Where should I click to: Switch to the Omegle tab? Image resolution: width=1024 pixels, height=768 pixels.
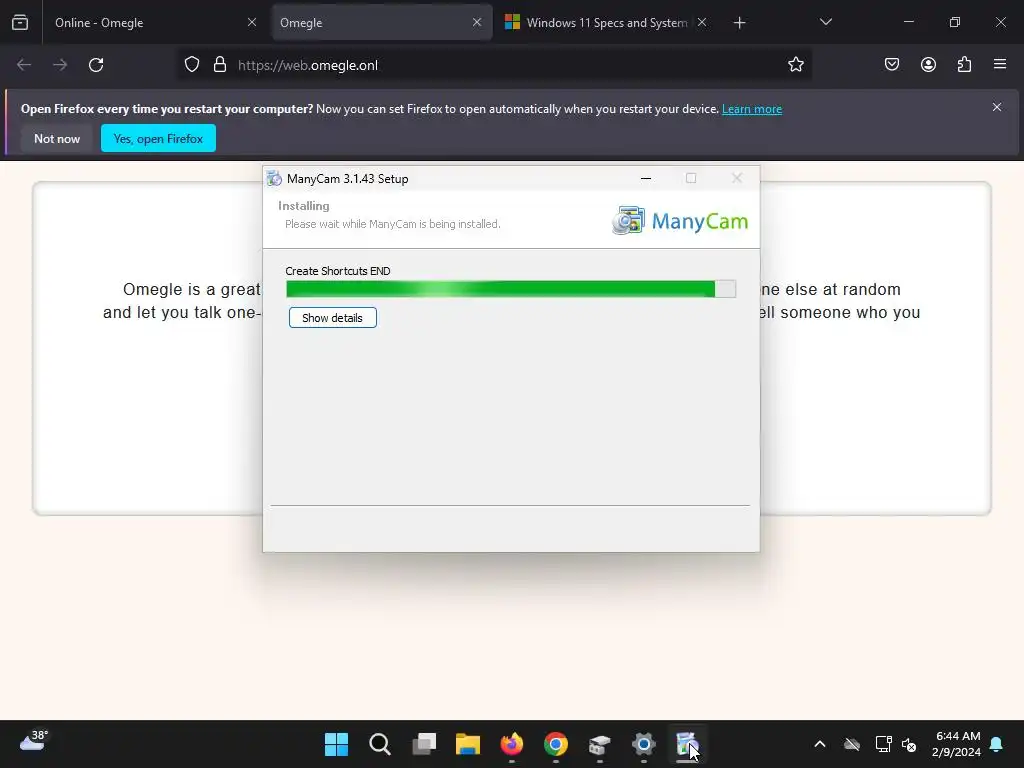click(x=382, y=22)
